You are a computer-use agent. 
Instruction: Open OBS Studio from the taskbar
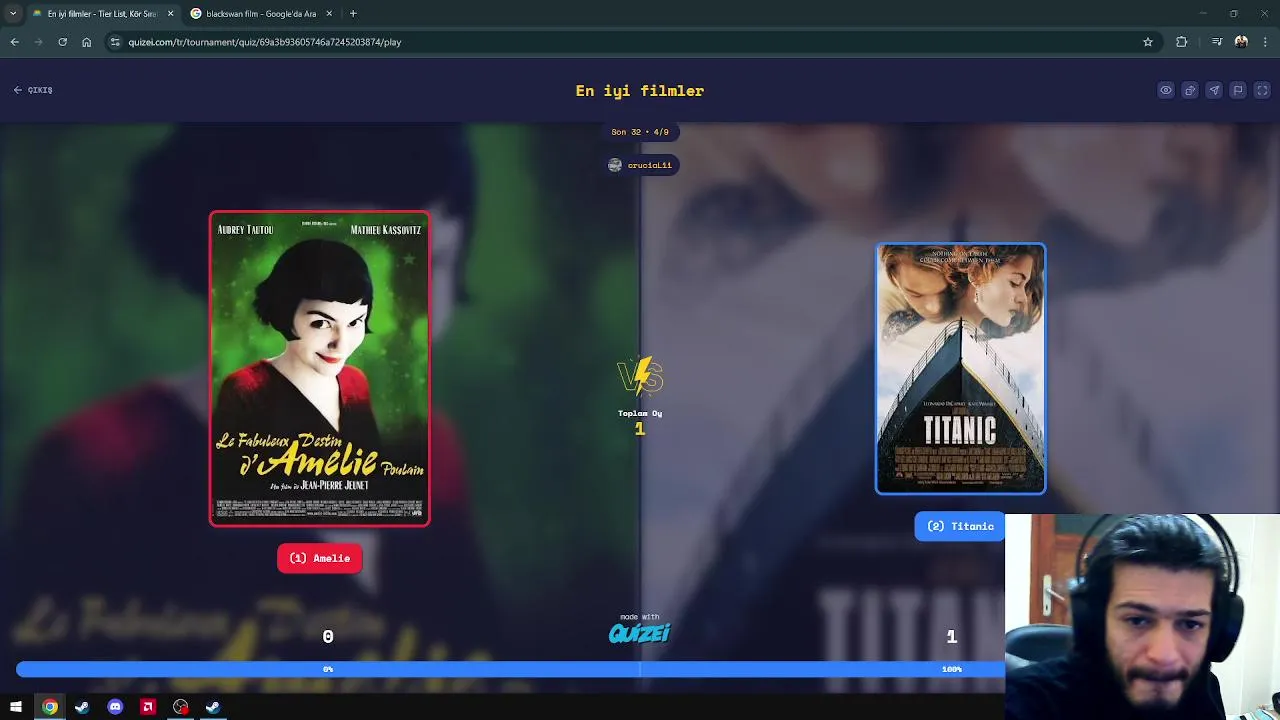(x=180, y=707)
